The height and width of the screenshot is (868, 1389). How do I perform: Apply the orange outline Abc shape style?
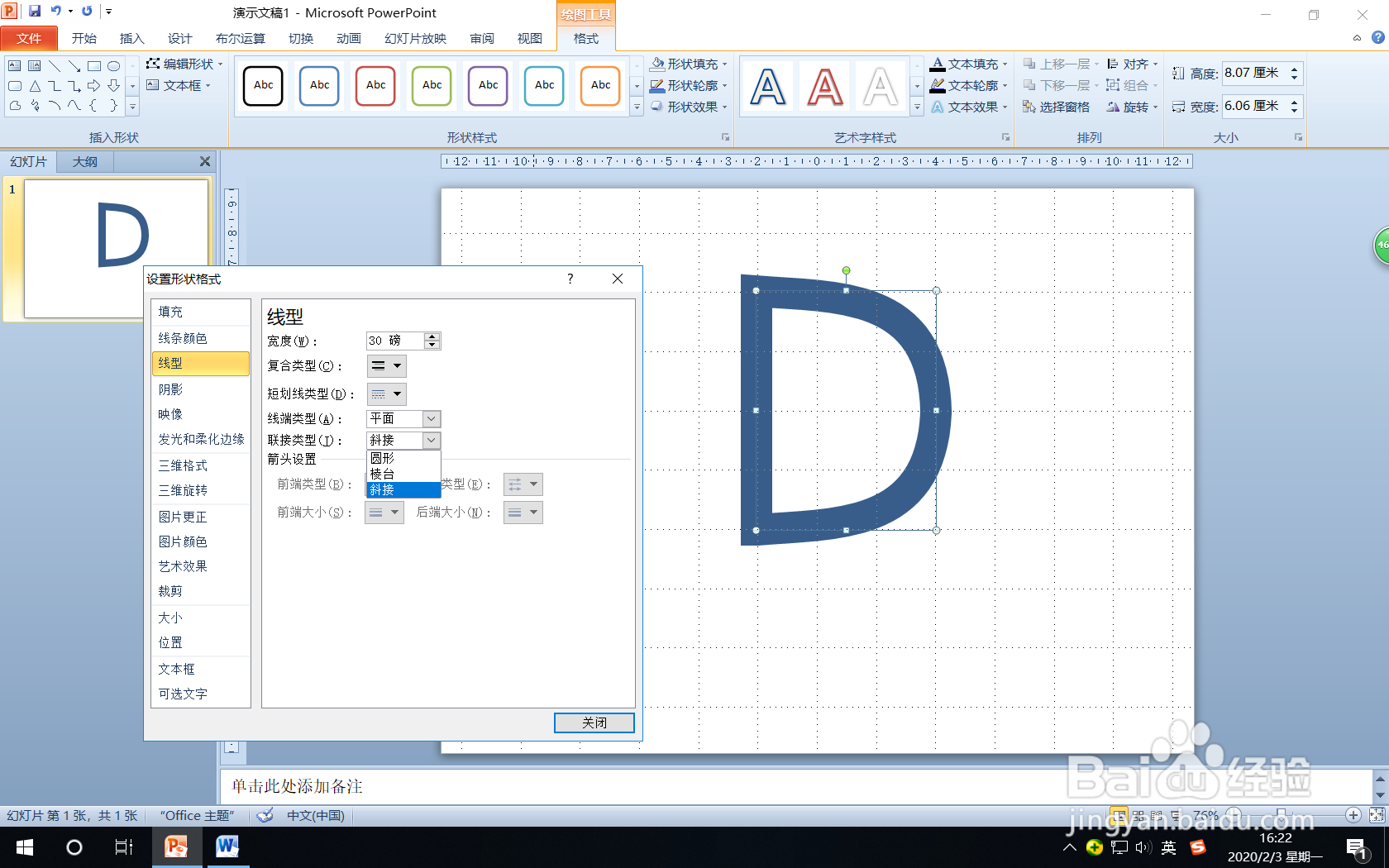pyautogui.click(x=601, y=86)
